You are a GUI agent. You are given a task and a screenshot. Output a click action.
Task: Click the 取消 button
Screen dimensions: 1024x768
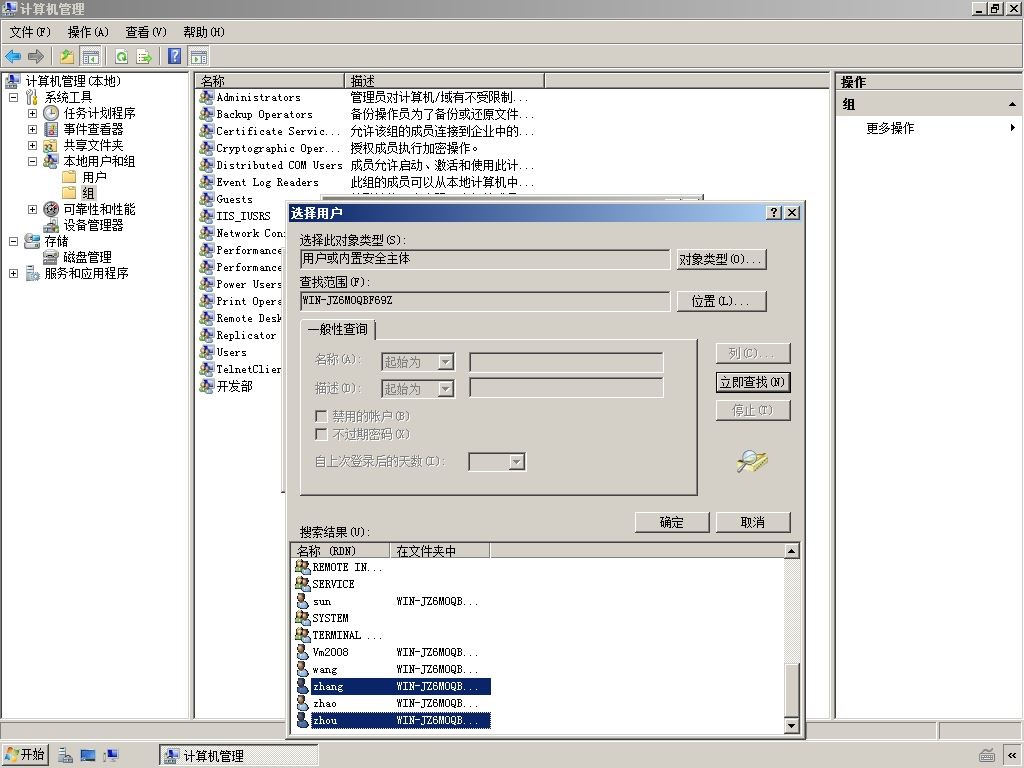(x=753, y=522)
